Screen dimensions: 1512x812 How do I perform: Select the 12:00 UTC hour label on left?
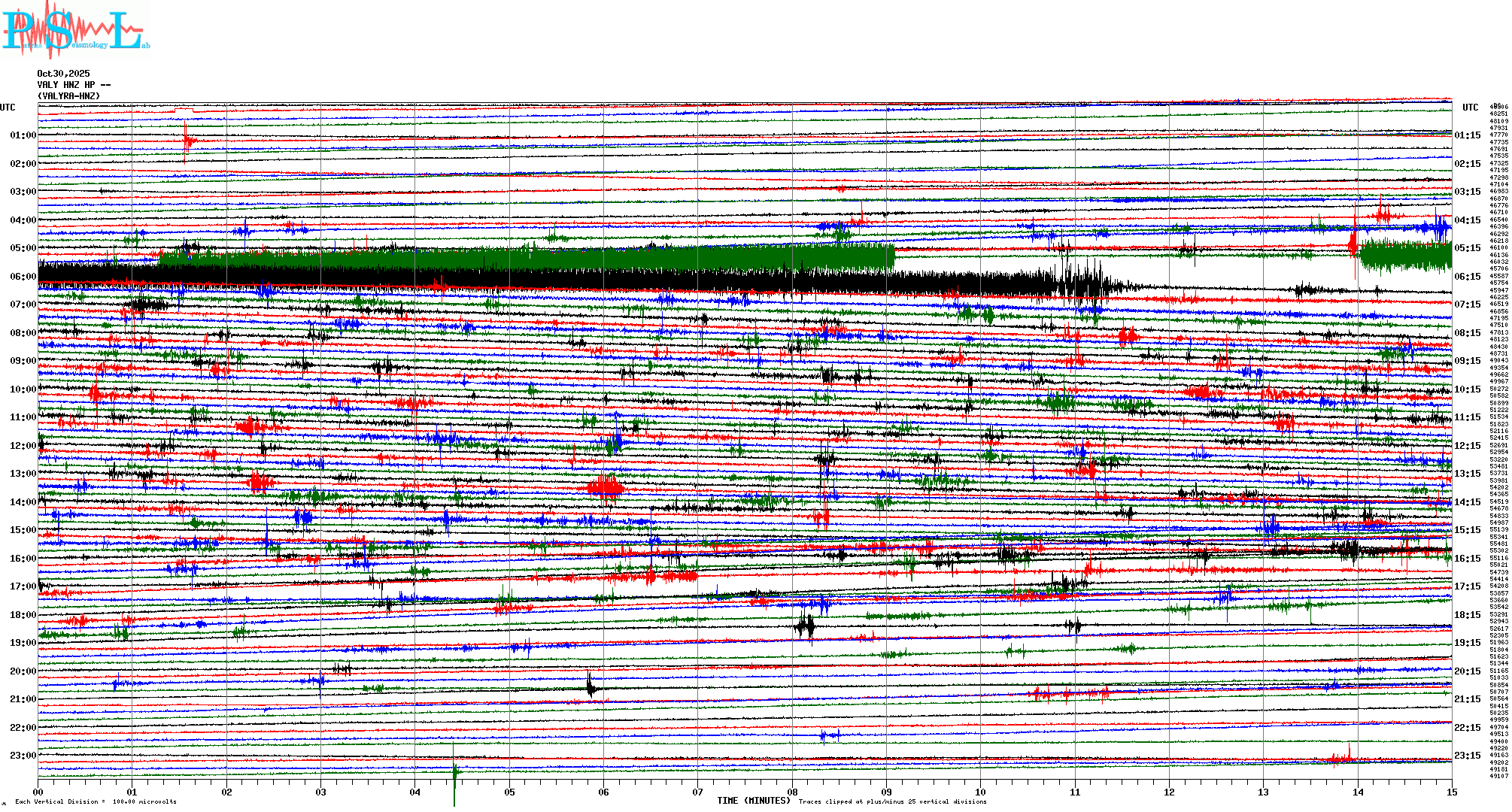(23, 446)
